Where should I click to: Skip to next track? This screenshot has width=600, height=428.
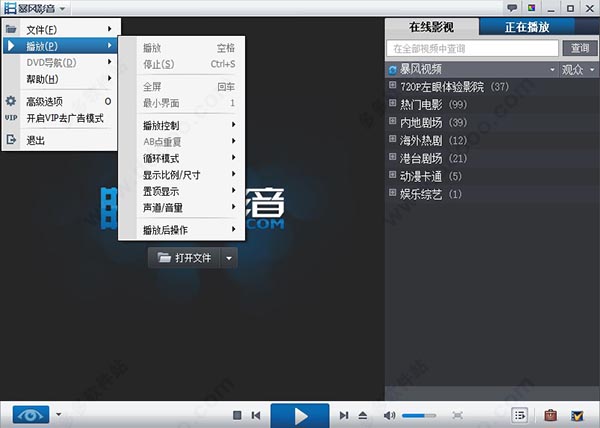[344, 415]
